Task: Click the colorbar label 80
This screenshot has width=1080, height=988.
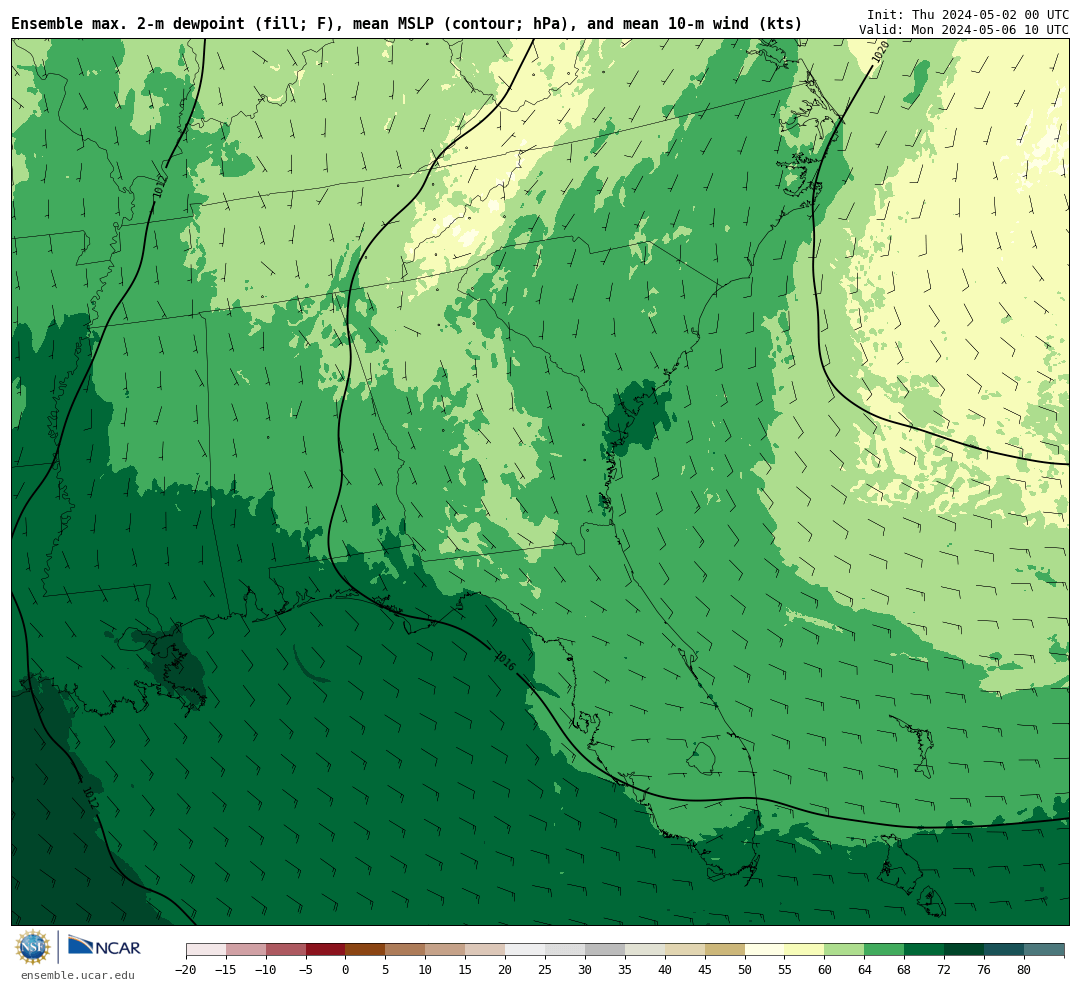Action: coord(1024,969)
